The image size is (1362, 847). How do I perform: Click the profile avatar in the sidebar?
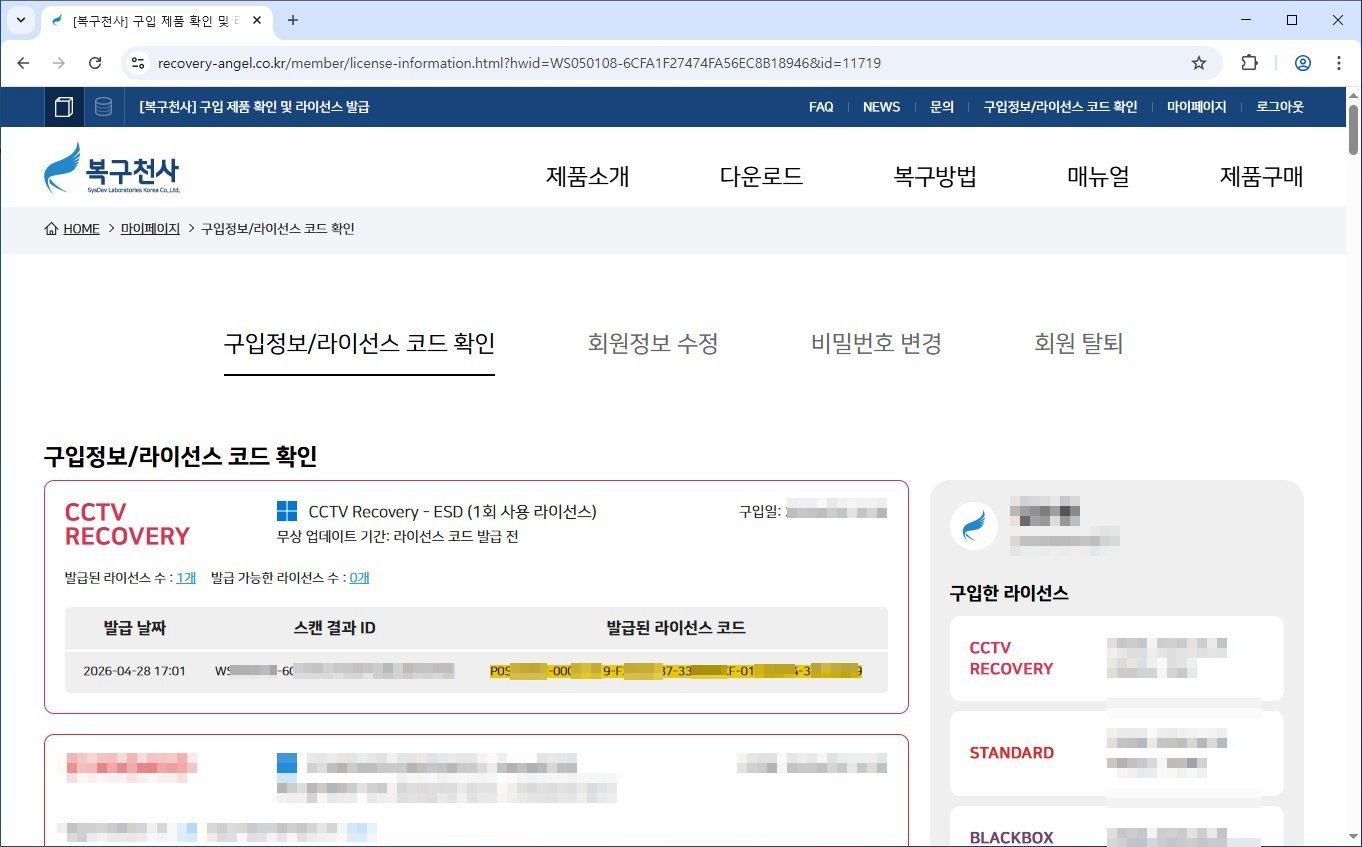tap(973, 526)
